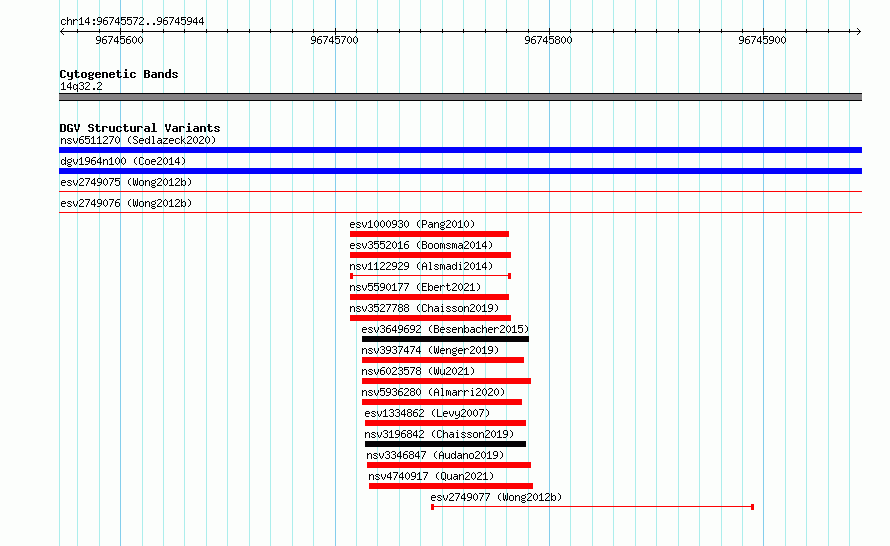Open the nsv3937474 (Wenger2019) label
Viewport: 890px width, 546px height.
[x=430, y=350]
